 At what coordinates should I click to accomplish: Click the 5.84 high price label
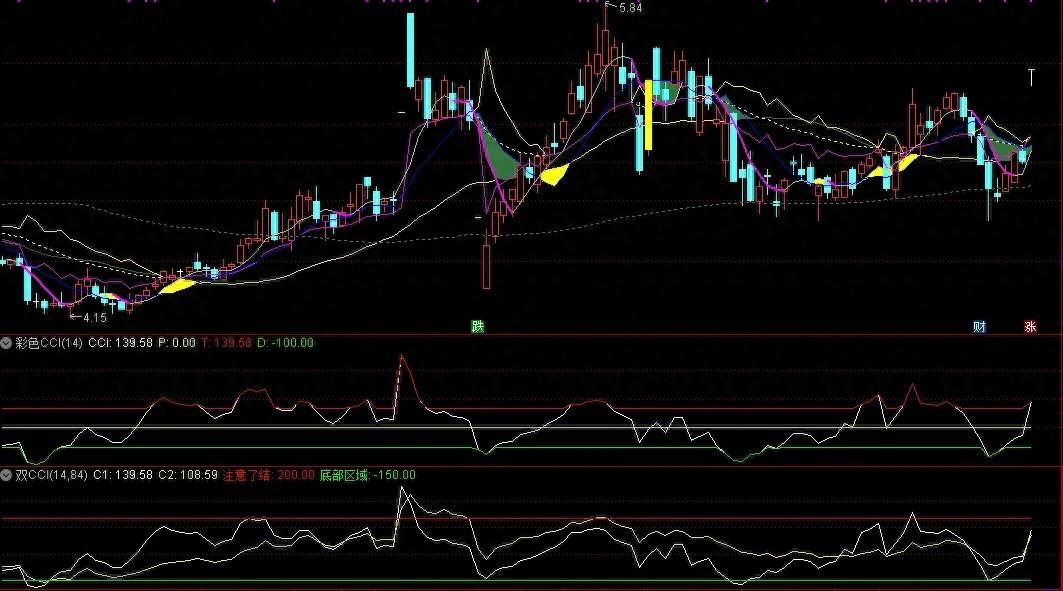(x=630, y=8)
